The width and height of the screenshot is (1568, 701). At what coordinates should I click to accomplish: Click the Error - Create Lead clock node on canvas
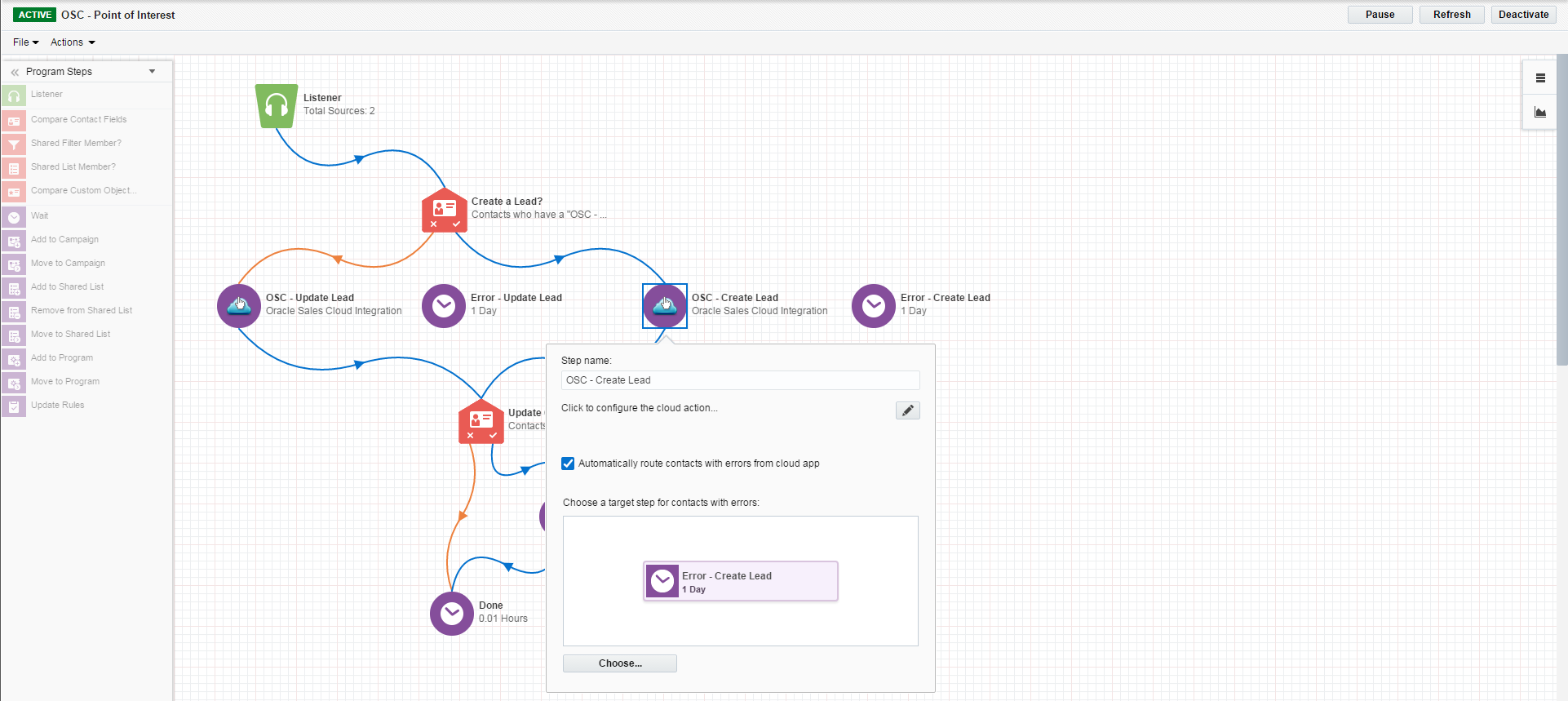(x=874, y=306)
